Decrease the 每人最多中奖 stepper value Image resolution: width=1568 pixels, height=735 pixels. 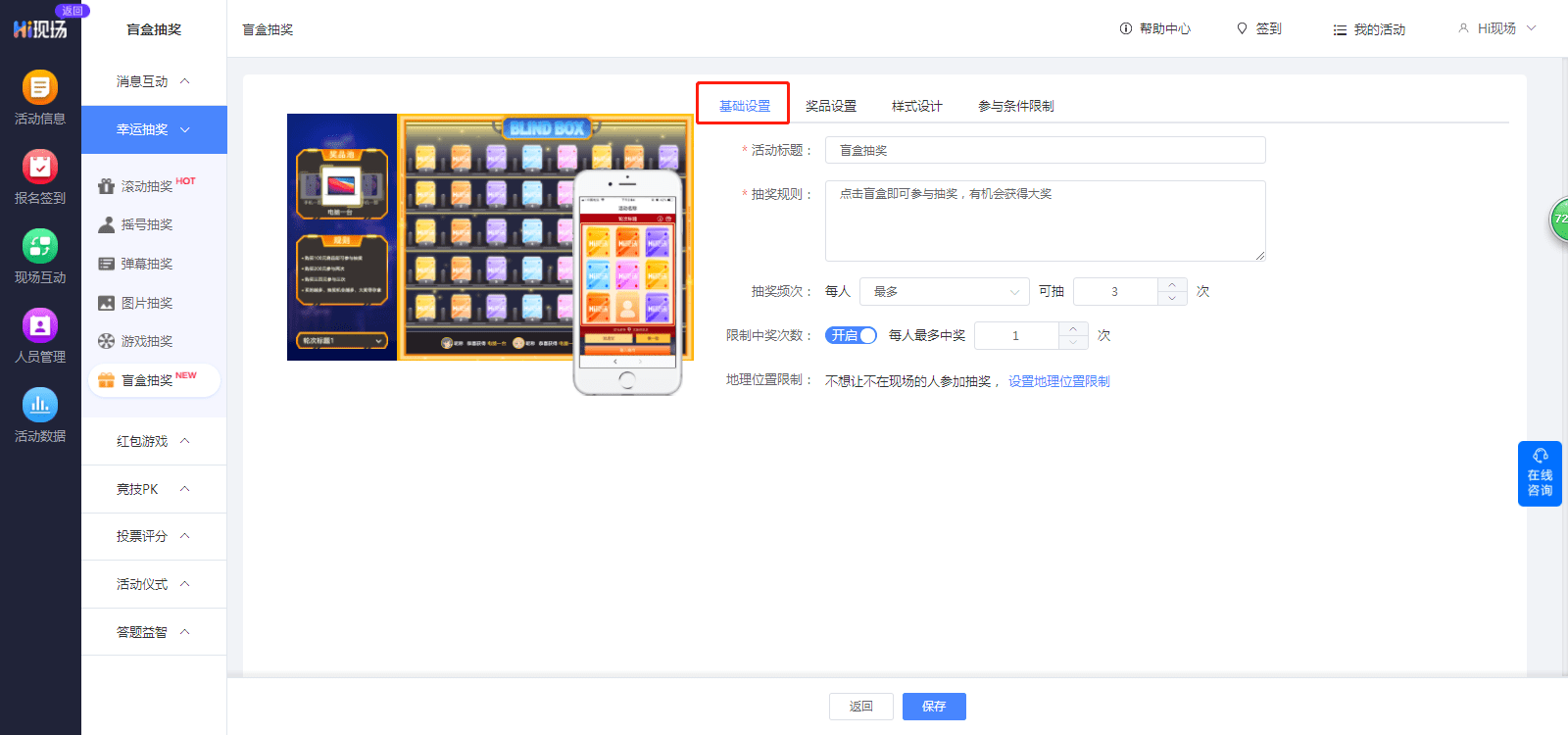(1073, 342)
